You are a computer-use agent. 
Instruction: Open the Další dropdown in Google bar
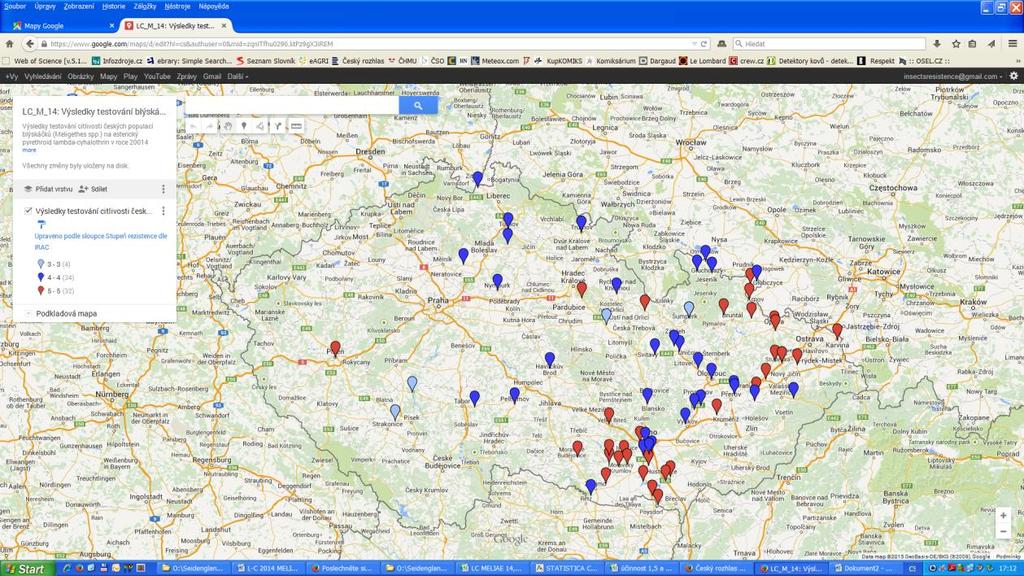tap(238, 76)
